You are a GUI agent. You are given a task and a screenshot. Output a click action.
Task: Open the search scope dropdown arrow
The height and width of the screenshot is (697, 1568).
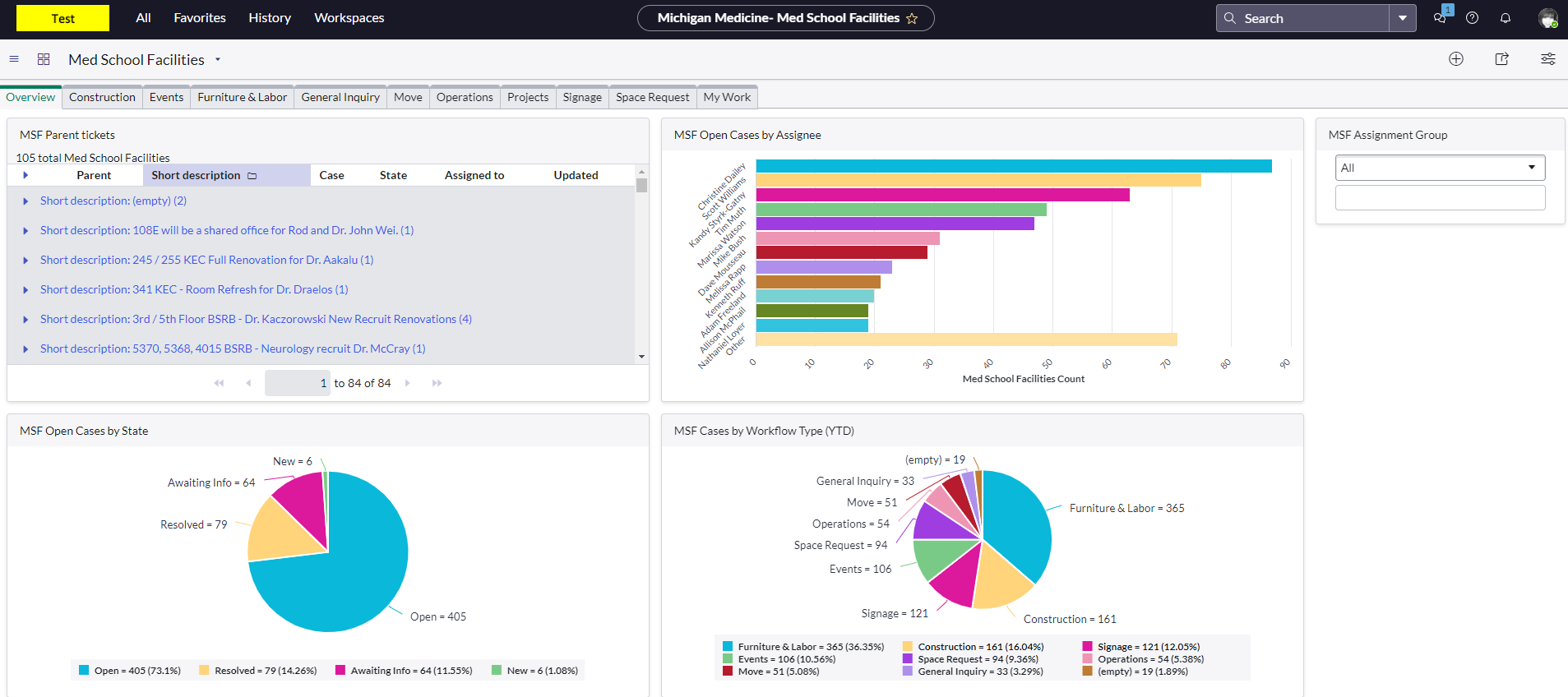pyautogui.click(x=1403, y=18)
